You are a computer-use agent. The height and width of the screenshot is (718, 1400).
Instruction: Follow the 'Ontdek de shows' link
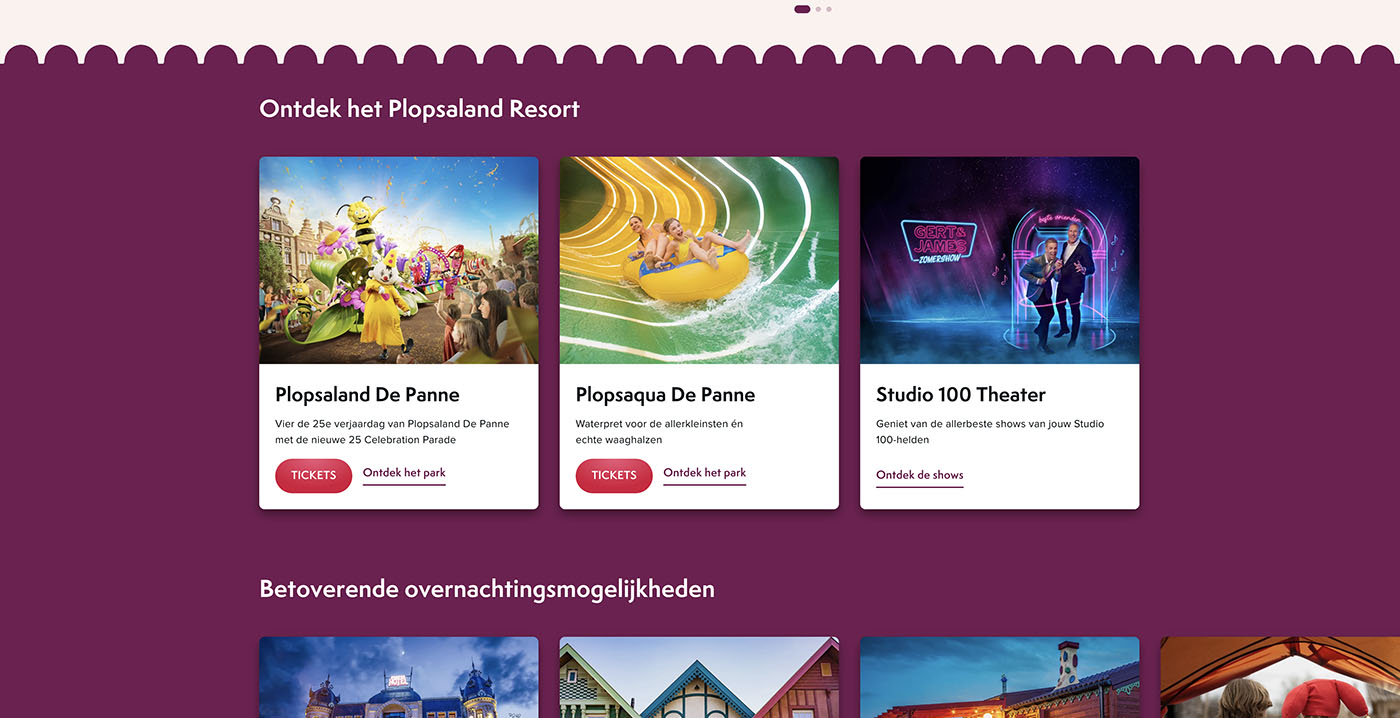tap(920, 476)
